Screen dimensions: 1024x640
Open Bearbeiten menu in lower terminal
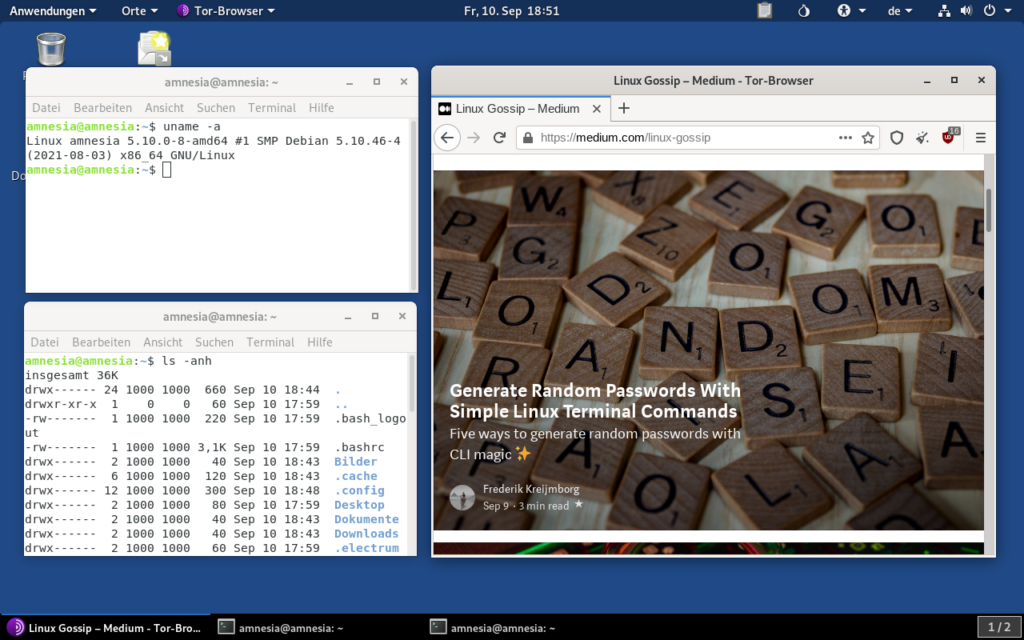(x=101, y=342)
